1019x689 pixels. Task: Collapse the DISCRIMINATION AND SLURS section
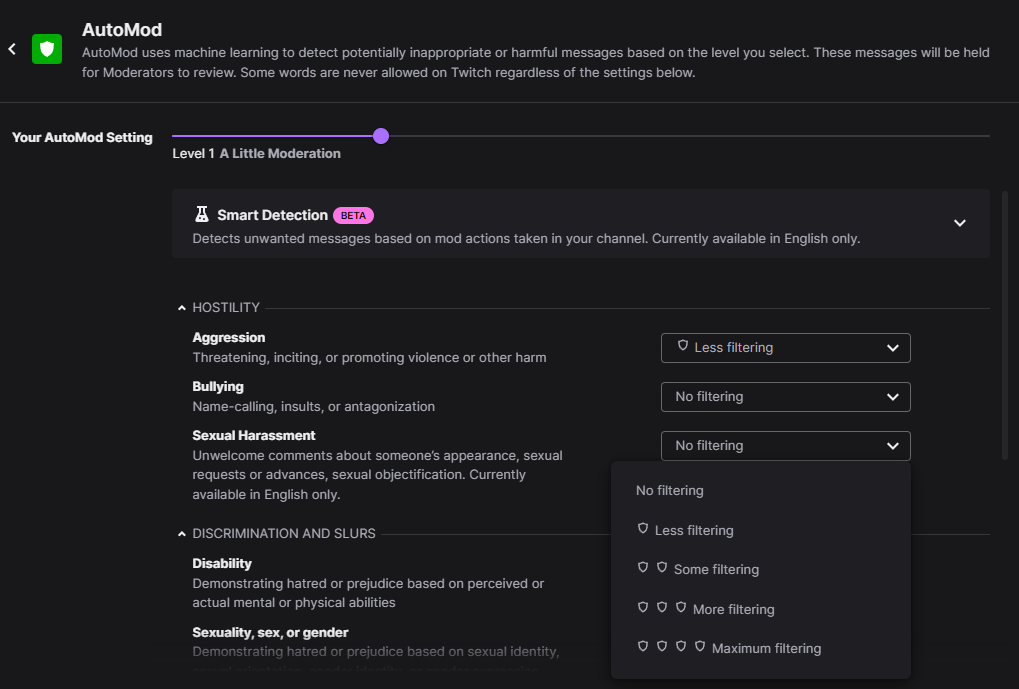[x=181, y=533]
